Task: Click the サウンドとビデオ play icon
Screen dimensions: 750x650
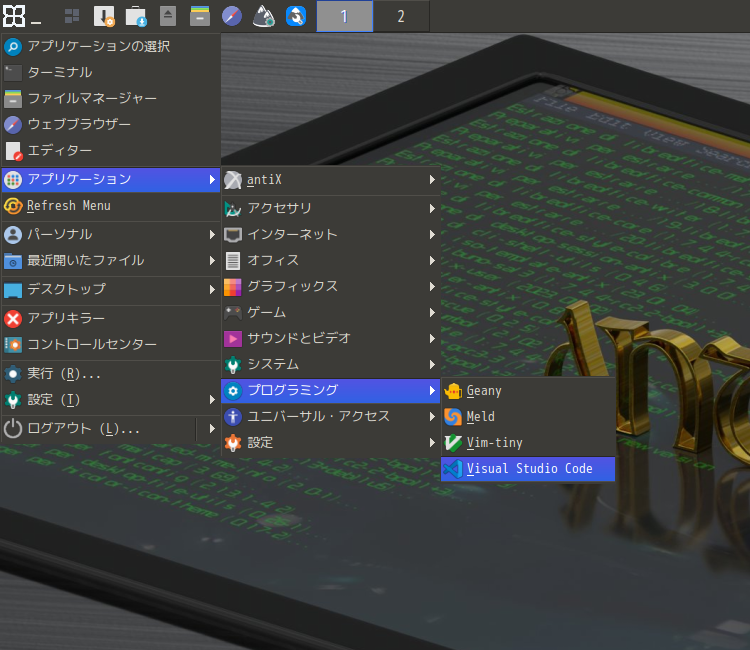Action: [x=233, y=339]
